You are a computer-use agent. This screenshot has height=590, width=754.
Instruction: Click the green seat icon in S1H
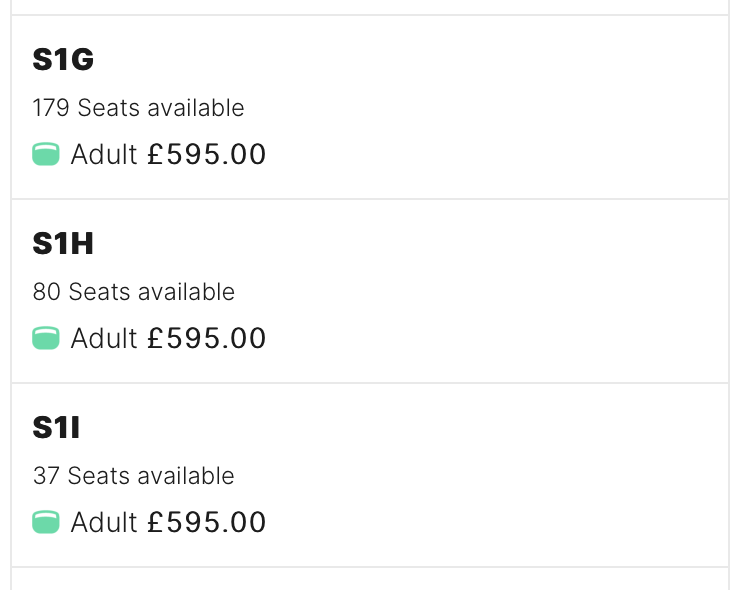(46, 338)
